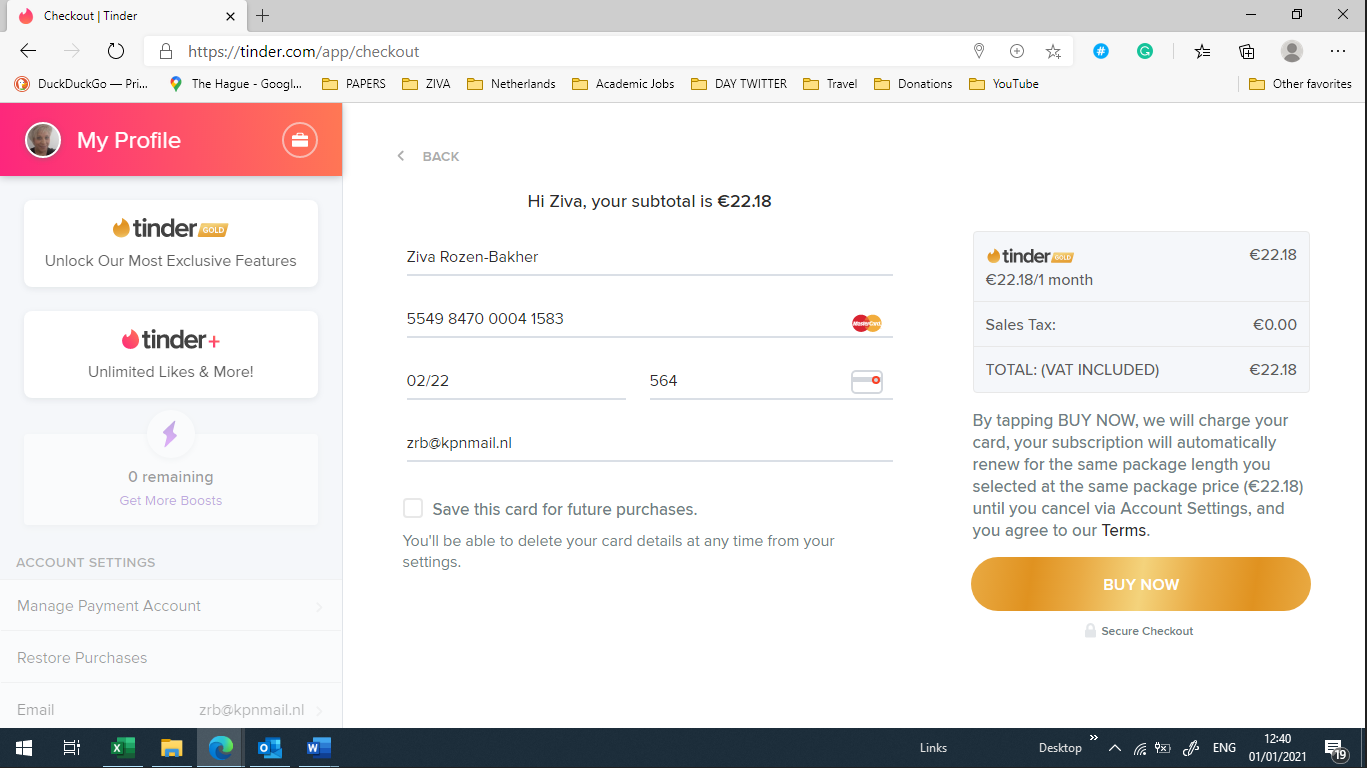Open the Terms link
1367x768 pixels.
pyautogui.click(x=1124, y=530)
